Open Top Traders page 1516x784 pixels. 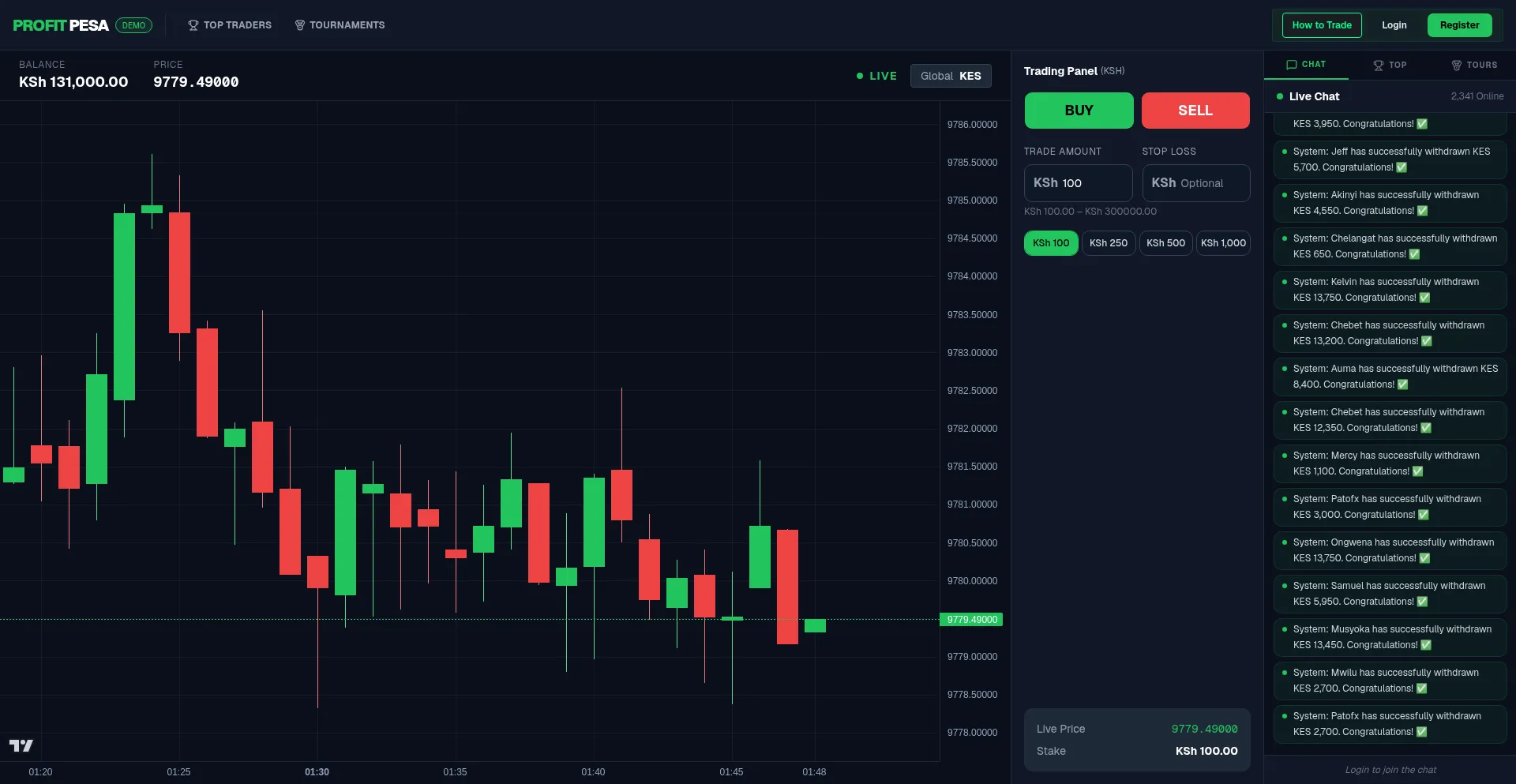point(230,25)
